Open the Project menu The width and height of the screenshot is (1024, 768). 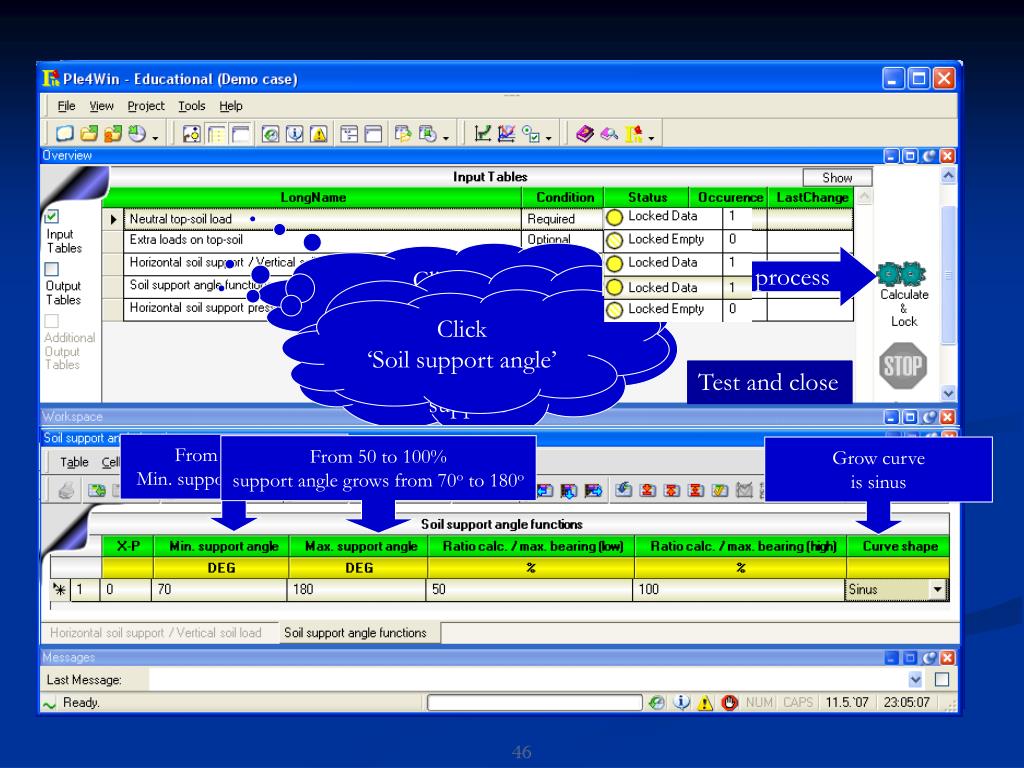coord(146,106)
